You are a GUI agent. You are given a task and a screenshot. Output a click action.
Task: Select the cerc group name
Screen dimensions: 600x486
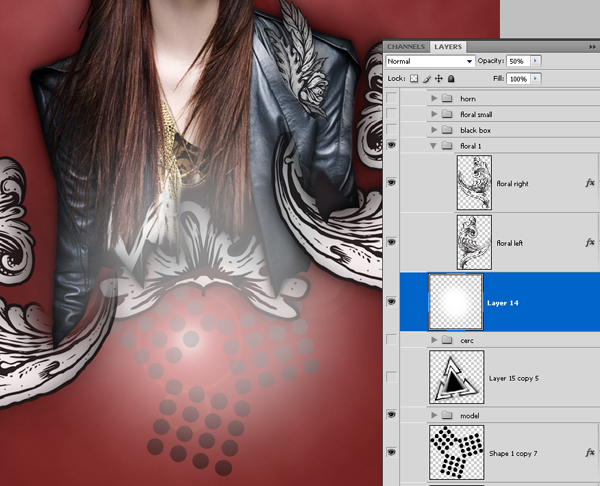coord(467,341)
